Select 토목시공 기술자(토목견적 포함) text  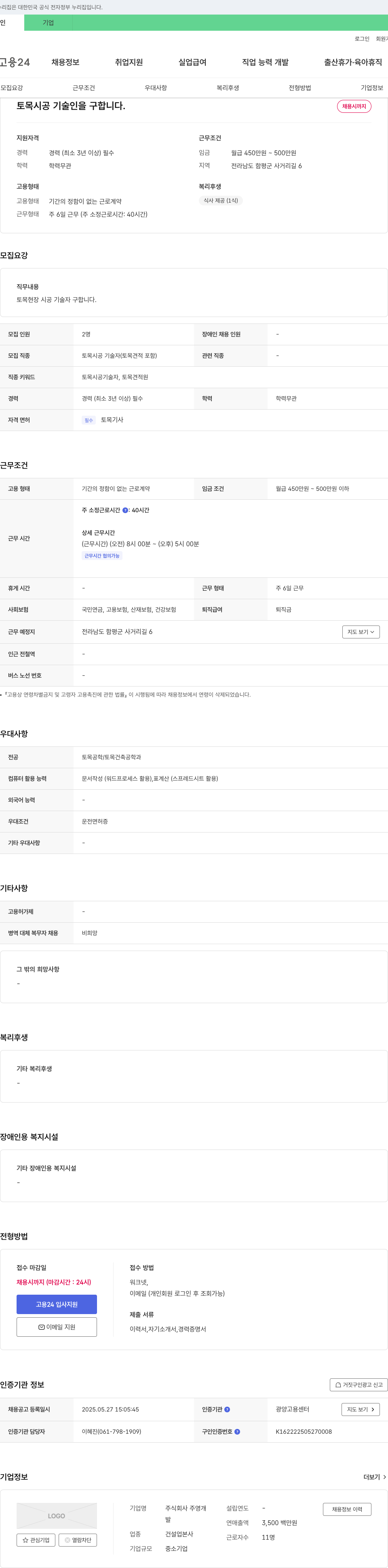click(x=119, y=355)
